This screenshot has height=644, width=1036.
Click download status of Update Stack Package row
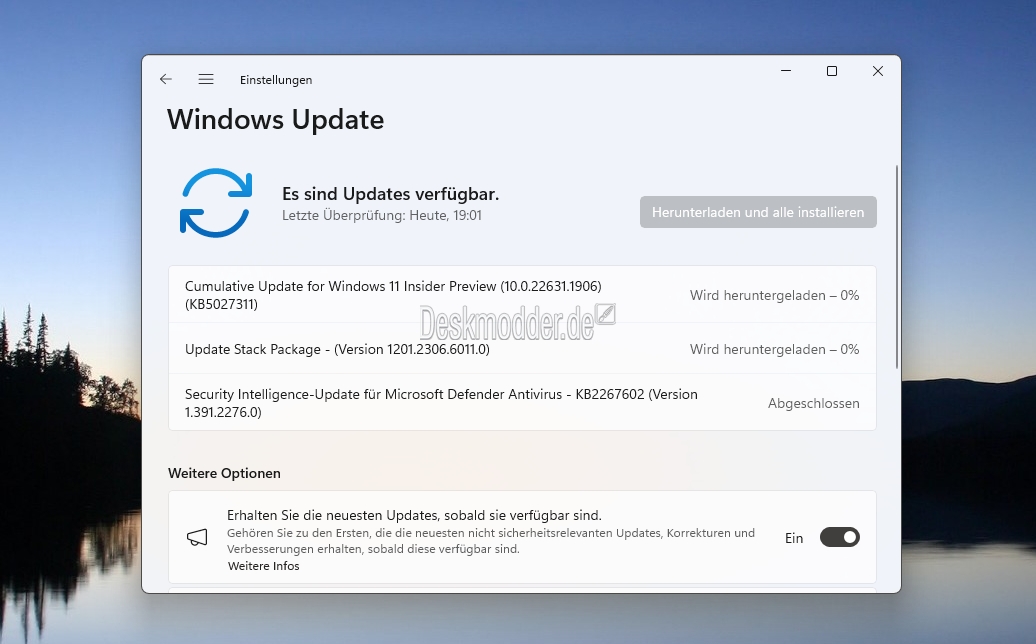(774, 349)
